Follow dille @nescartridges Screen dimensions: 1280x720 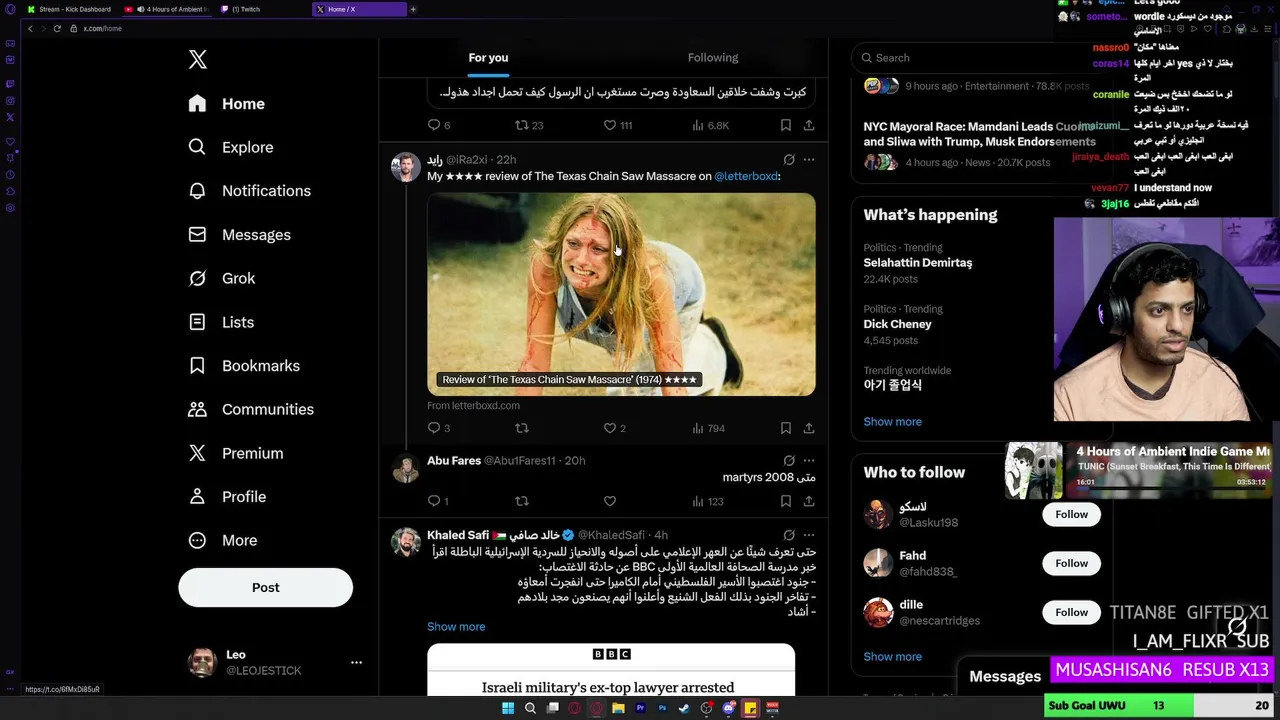[x=1071, y=612]
